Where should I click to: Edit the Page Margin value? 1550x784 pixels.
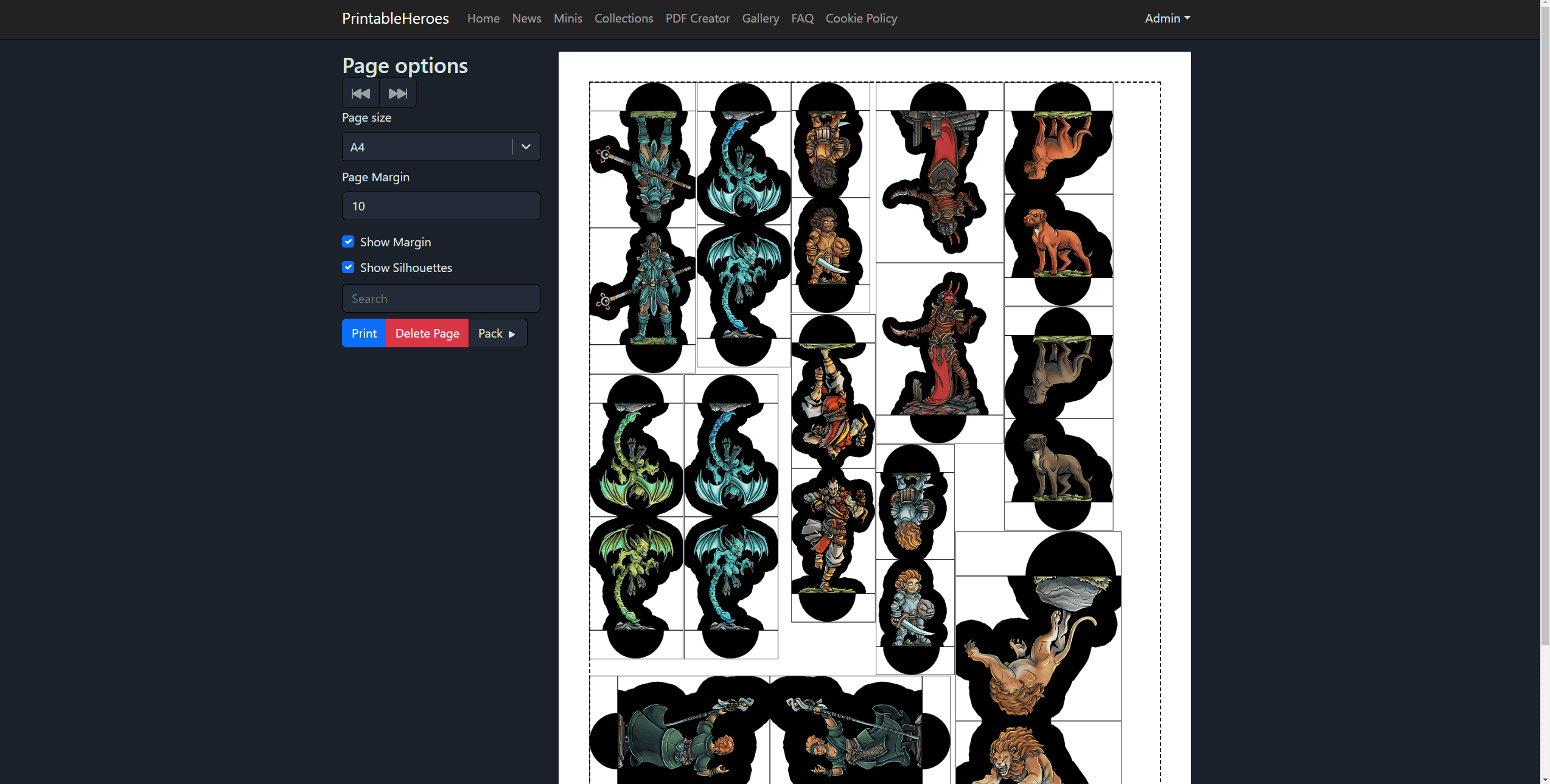pos(440,206)
